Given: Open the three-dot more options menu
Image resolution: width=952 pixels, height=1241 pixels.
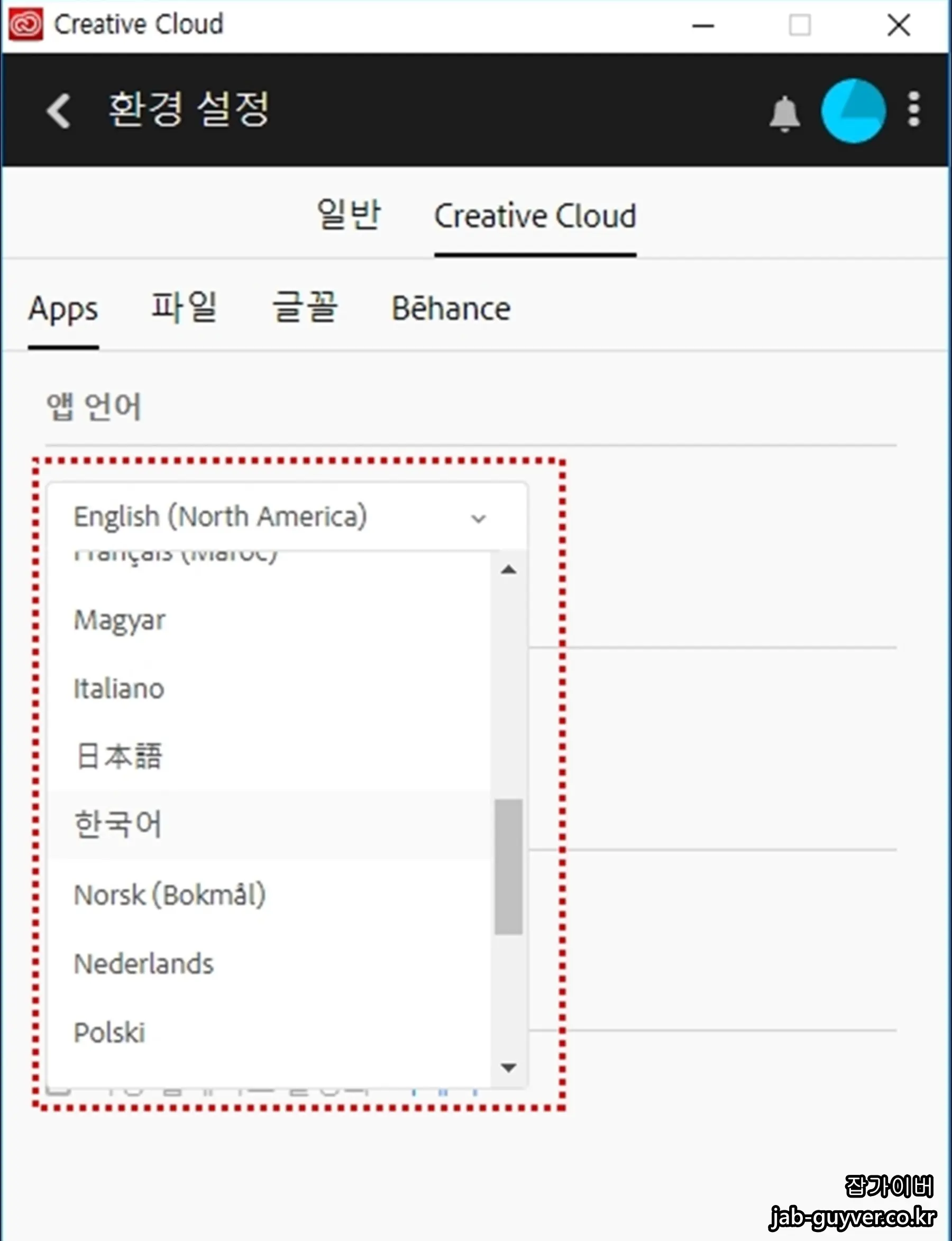Looking at the screenshot, I should (x=913, y=109).
